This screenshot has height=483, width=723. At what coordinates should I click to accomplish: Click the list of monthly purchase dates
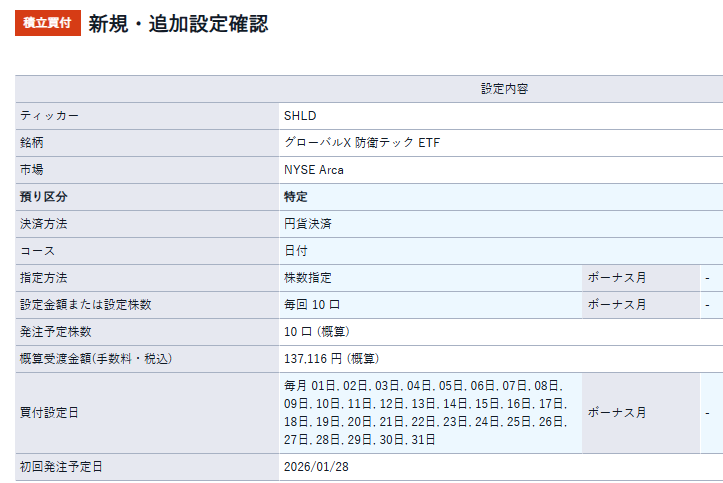425,412
